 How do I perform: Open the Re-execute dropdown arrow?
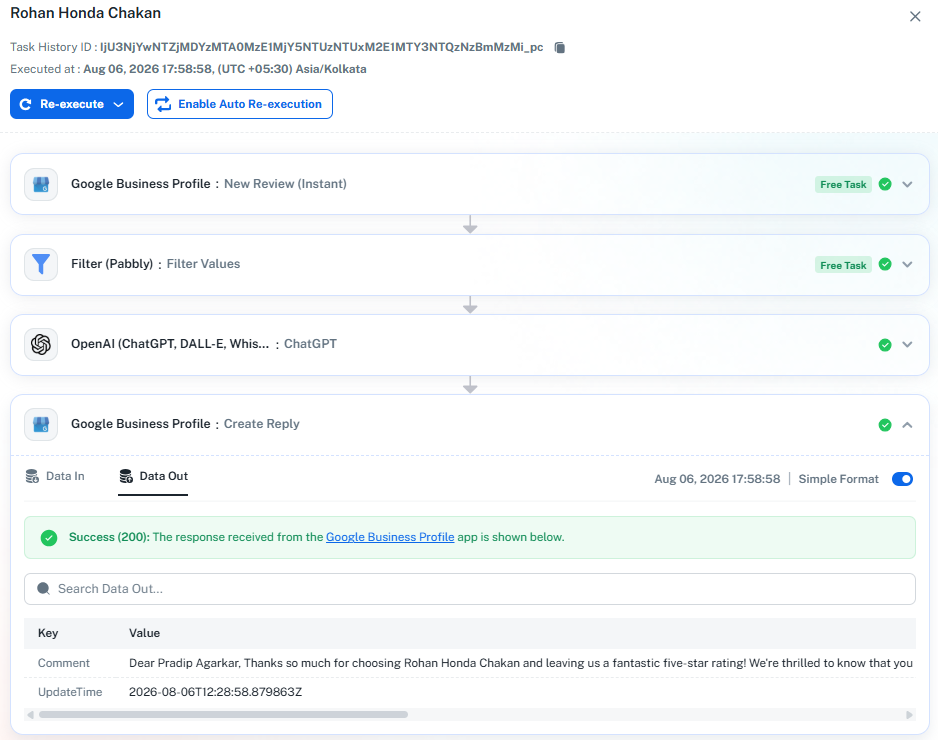(118, 105)
